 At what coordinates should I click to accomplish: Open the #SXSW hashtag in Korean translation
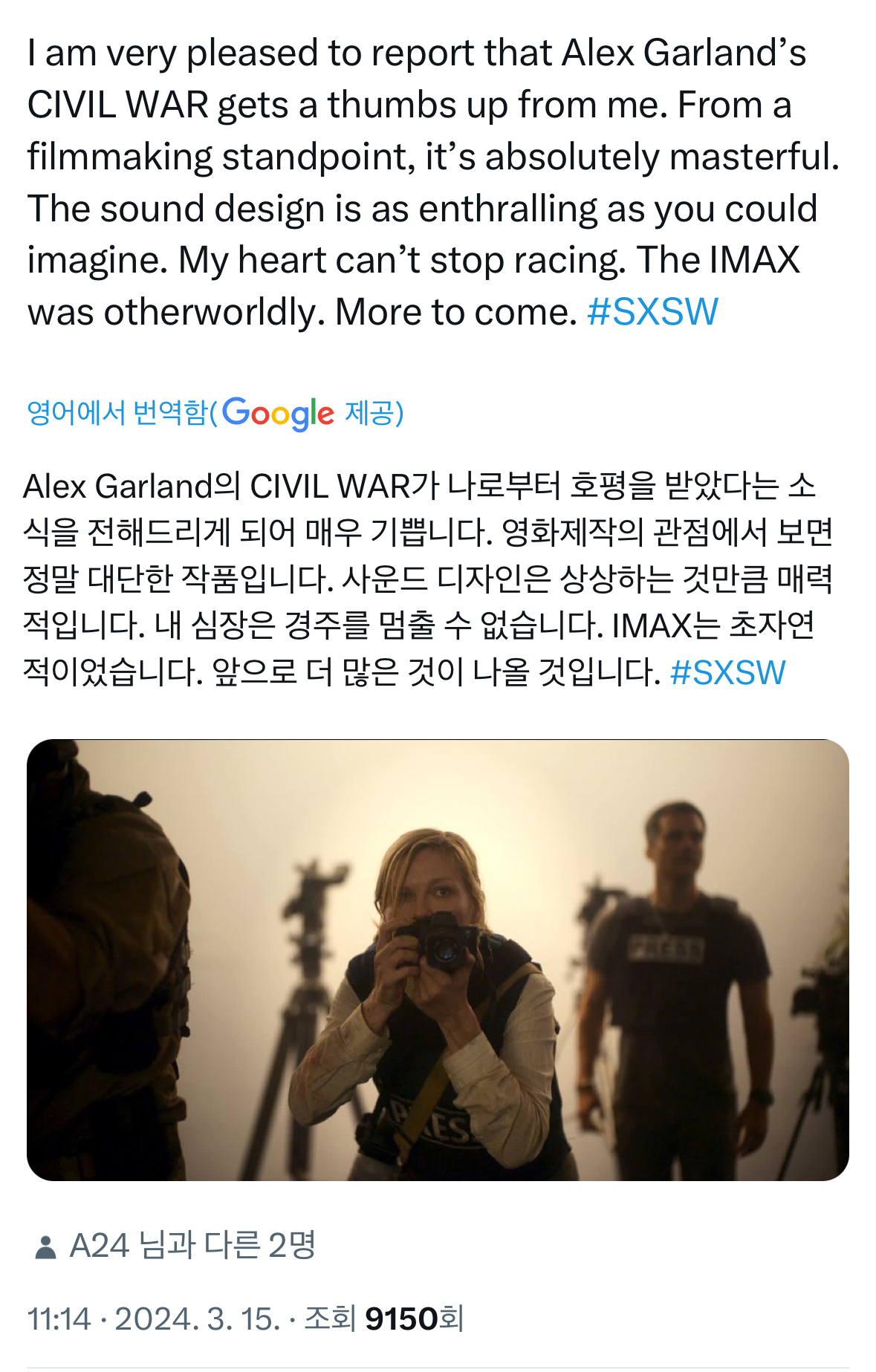pos(727,673)
